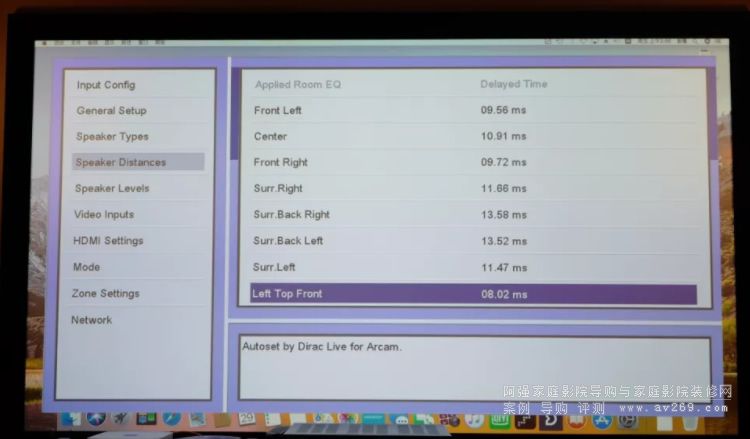Open System Preferences gear in dock
Viewport: 750px width, 439px height.
tap(627, 419)
